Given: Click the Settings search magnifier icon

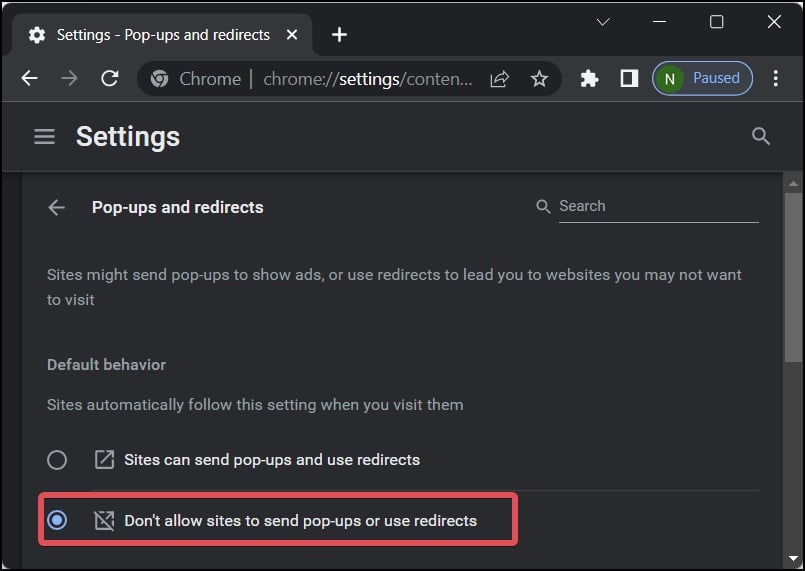Looking at the screenshot, I should (x=761, y=137).
